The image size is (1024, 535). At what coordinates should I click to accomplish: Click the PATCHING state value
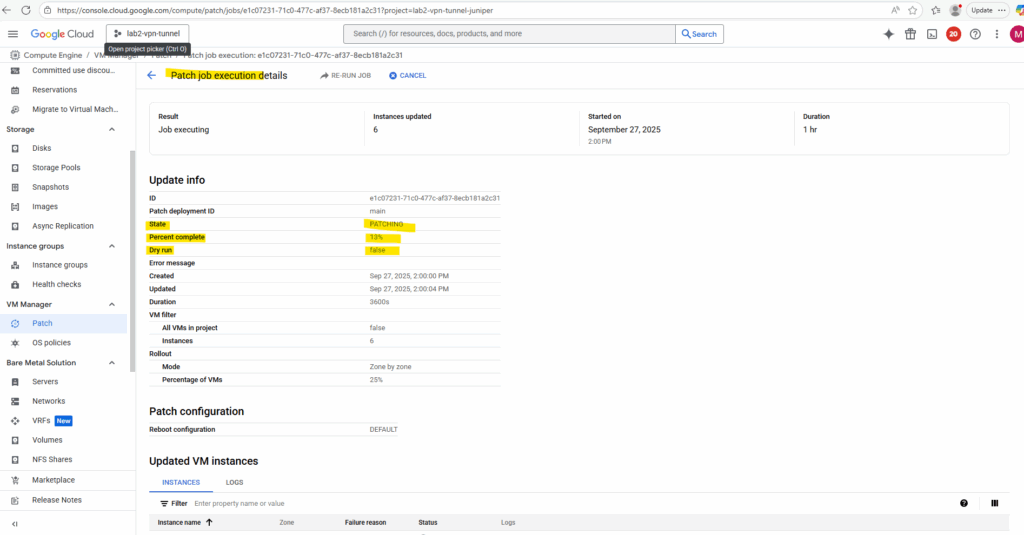(x=386, y=224)
